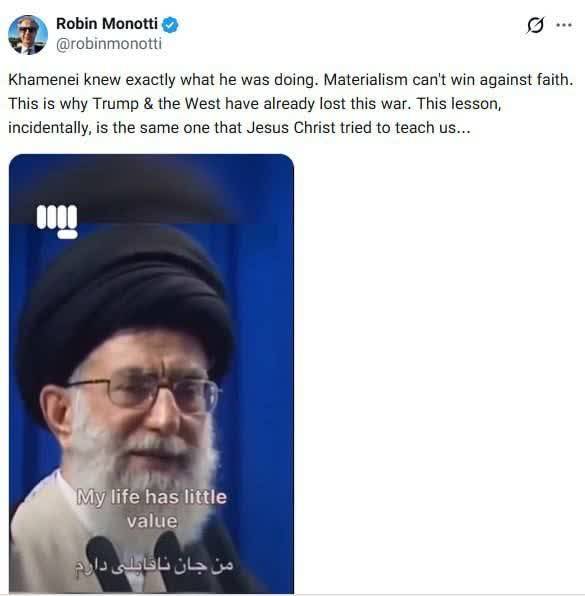
Task: Click the line starting "This is why Trump"
Action: 255,104
